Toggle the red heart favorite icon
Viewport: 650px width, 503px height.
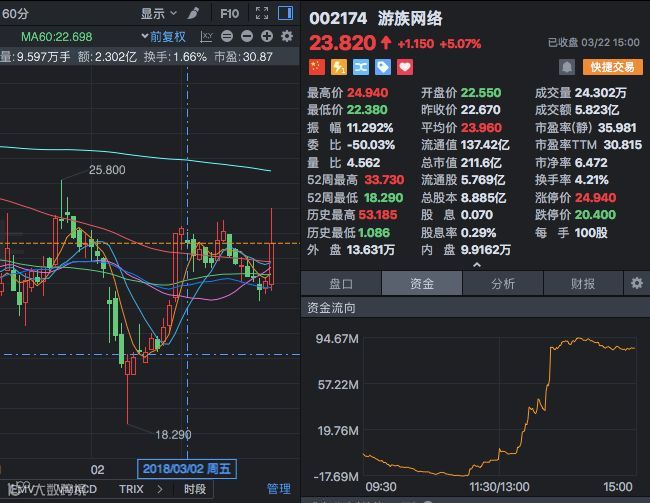(x=405, y=67)
